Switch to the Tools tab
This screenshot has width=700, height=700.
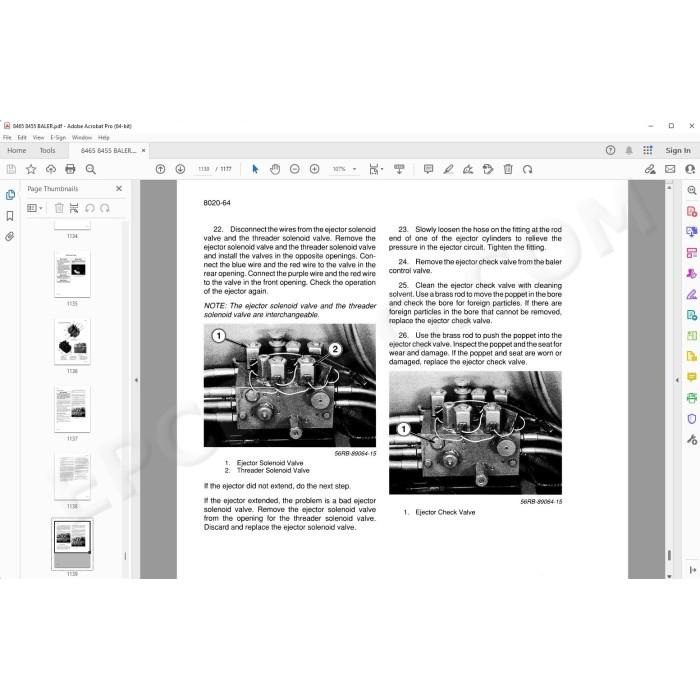click(47, 150)
